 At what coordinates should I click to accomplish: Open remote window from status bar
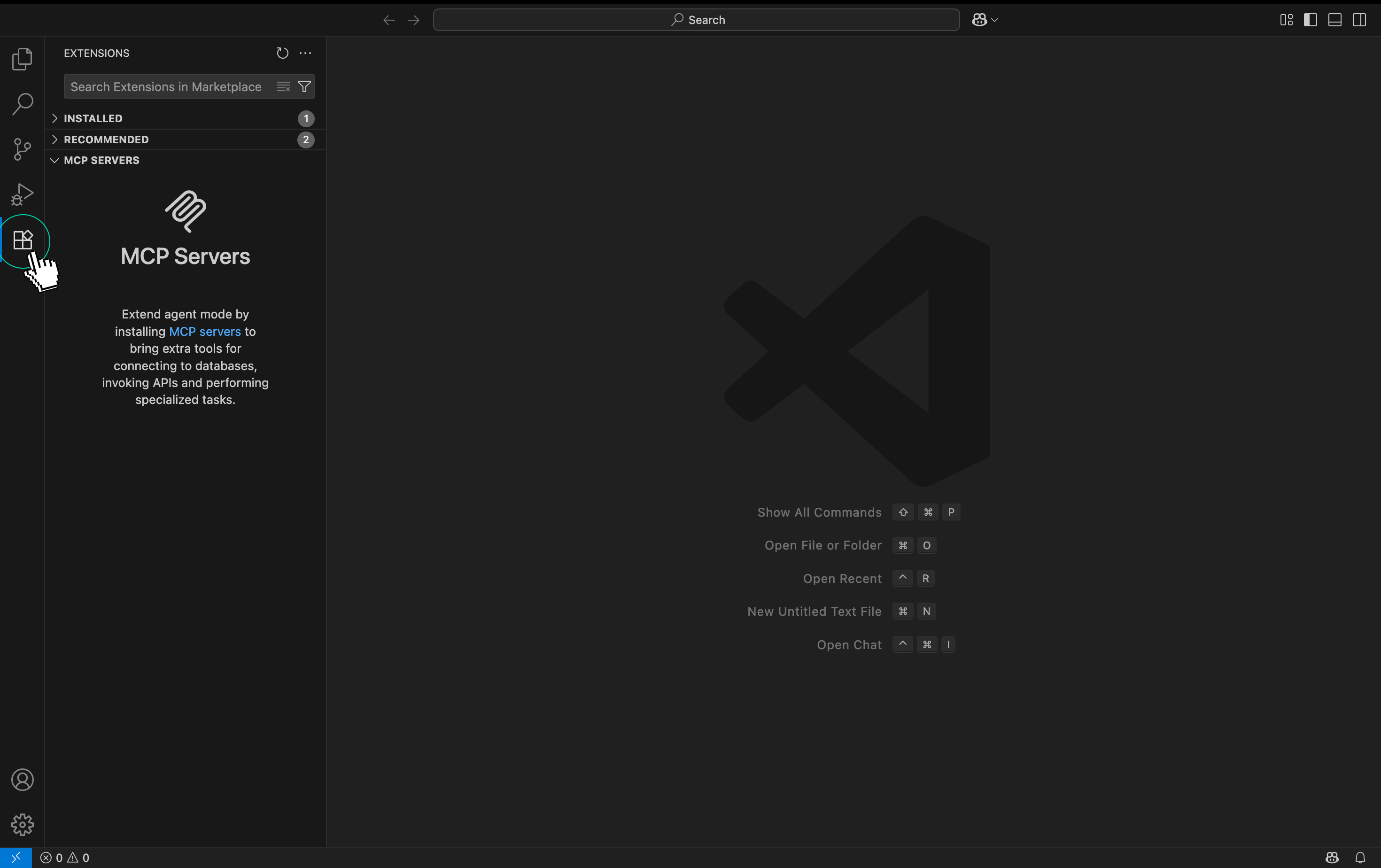[16, 858]
